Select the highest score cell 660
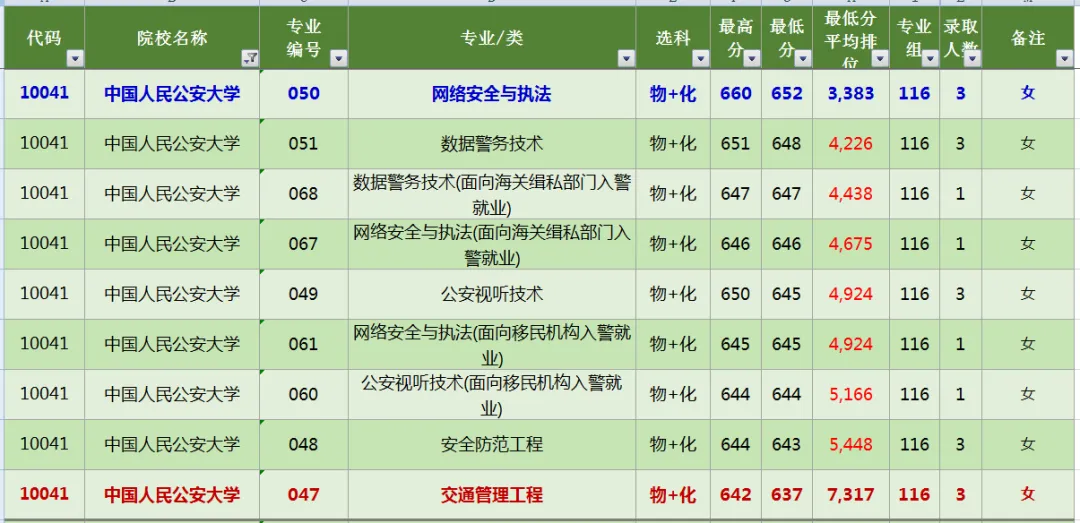1080x523 pixels. [x=736, y=93]
